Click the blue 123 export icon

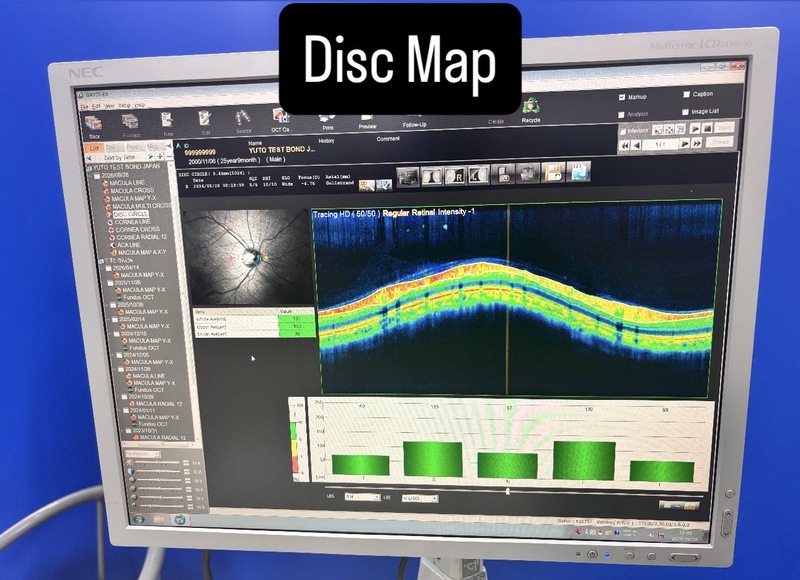579,171
